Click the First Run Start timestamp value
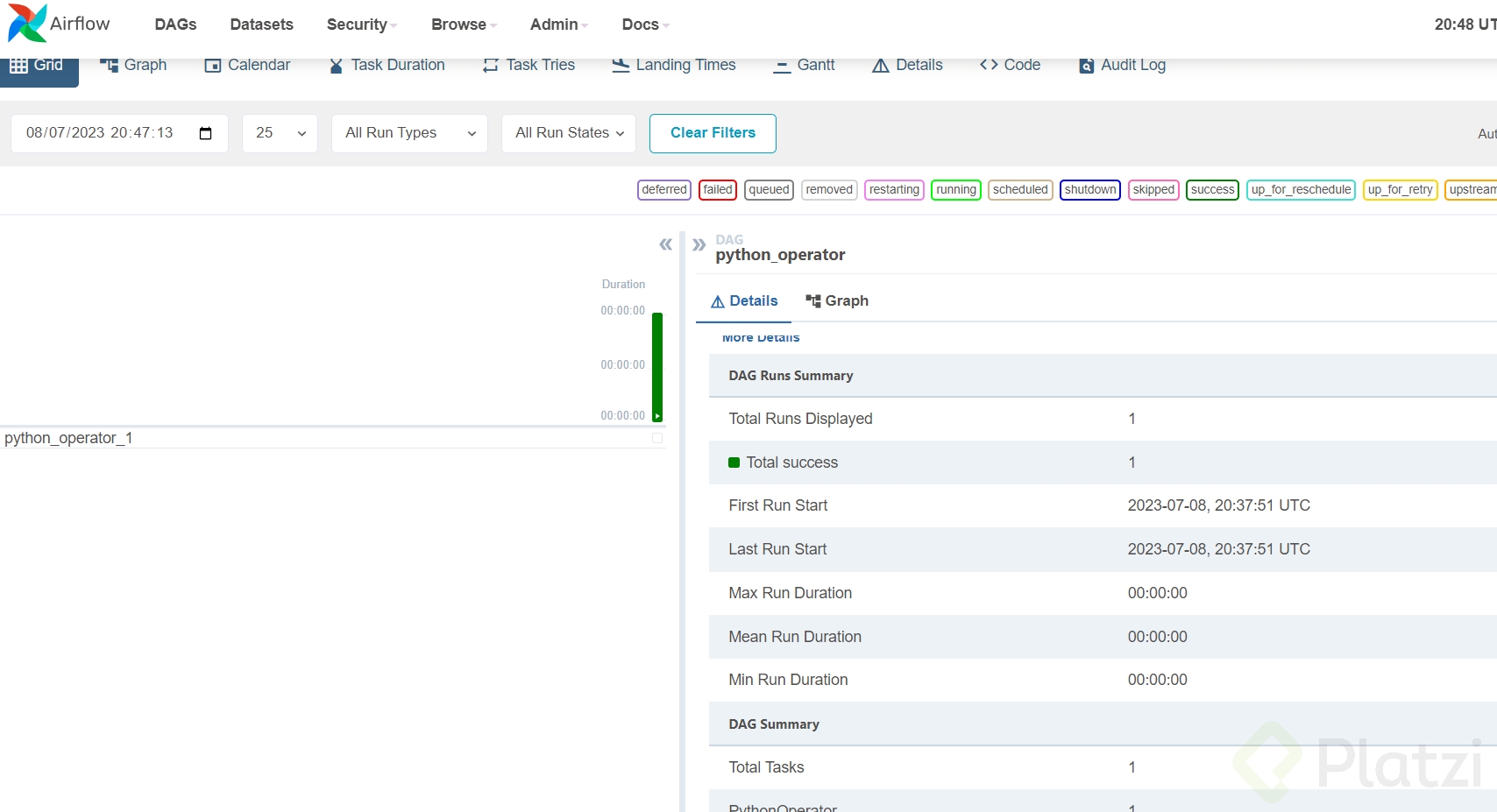The width and height of the screenshot is (1497, 812). (1218, 505)
